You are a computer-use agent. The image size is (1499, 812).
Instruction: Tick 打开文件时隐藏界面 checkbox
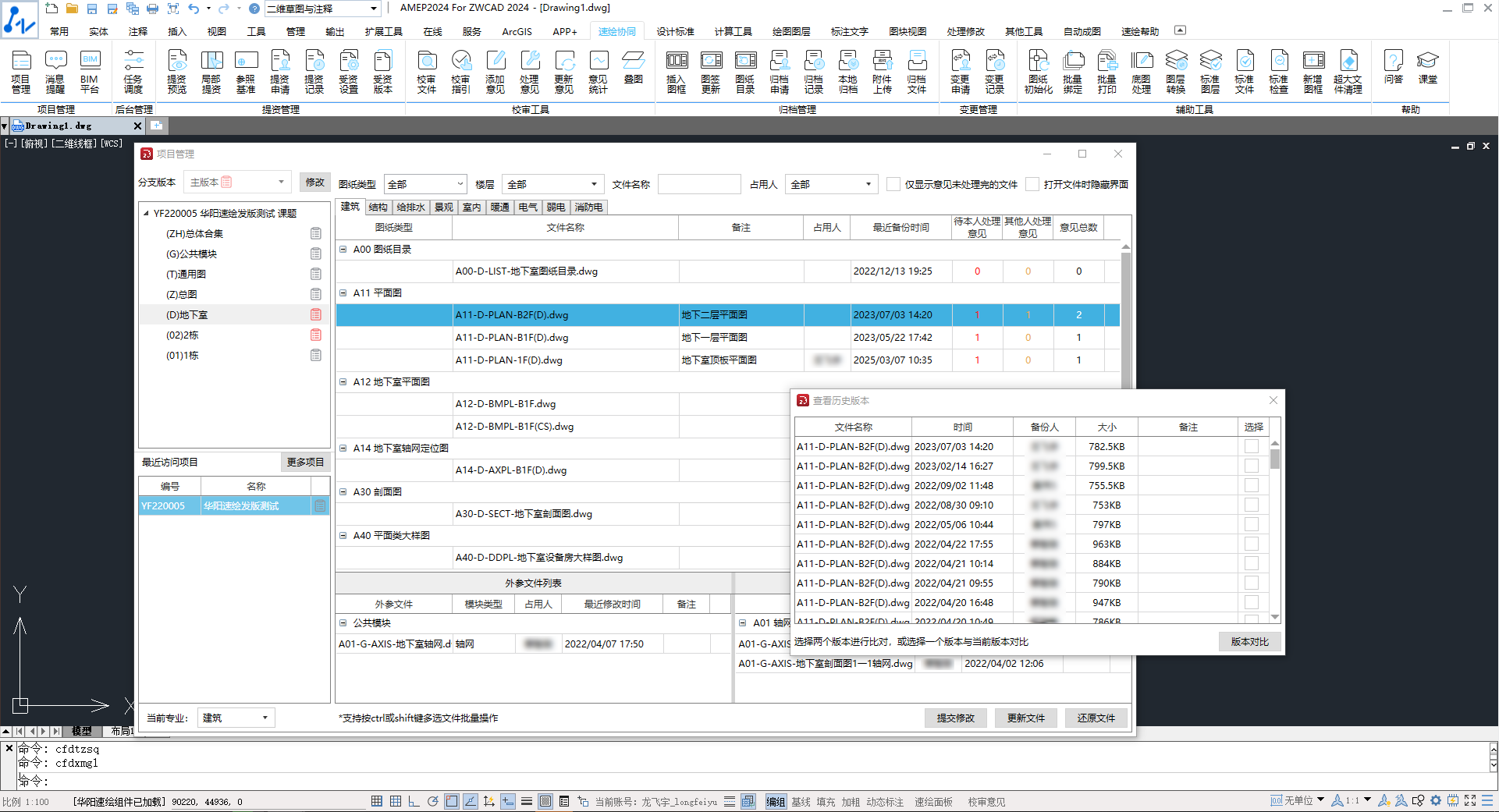coord(1032,184)
